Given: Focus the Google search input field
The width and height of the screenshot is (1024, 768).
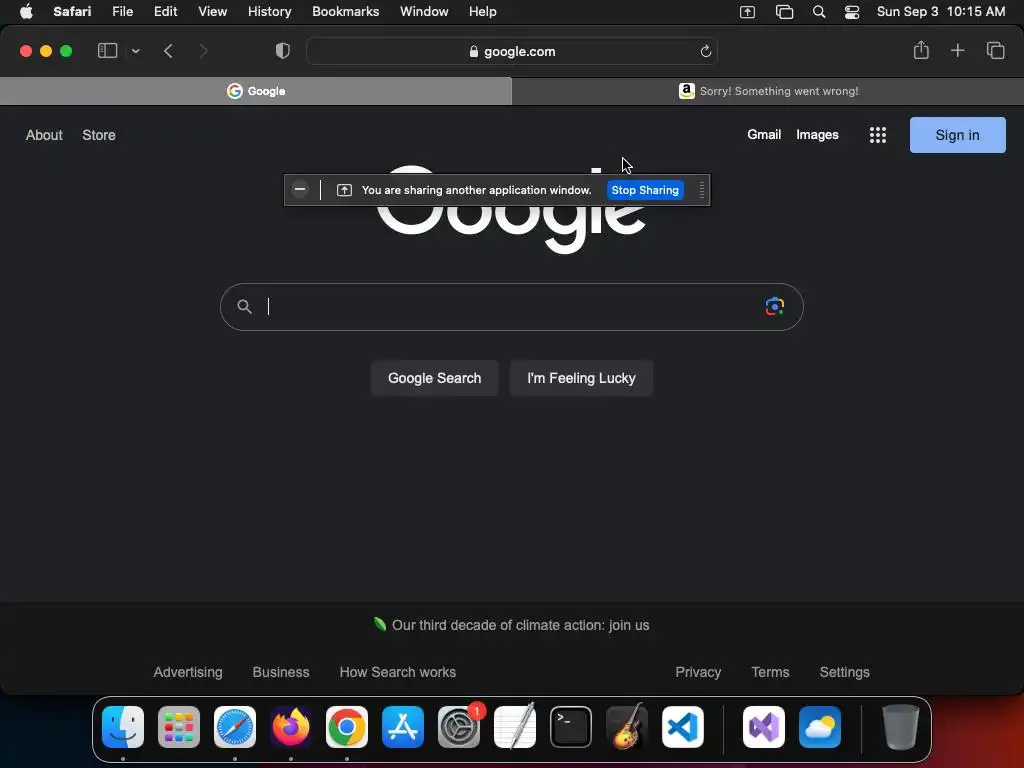Looking at the screenshot, I should (x=512, y=307).
